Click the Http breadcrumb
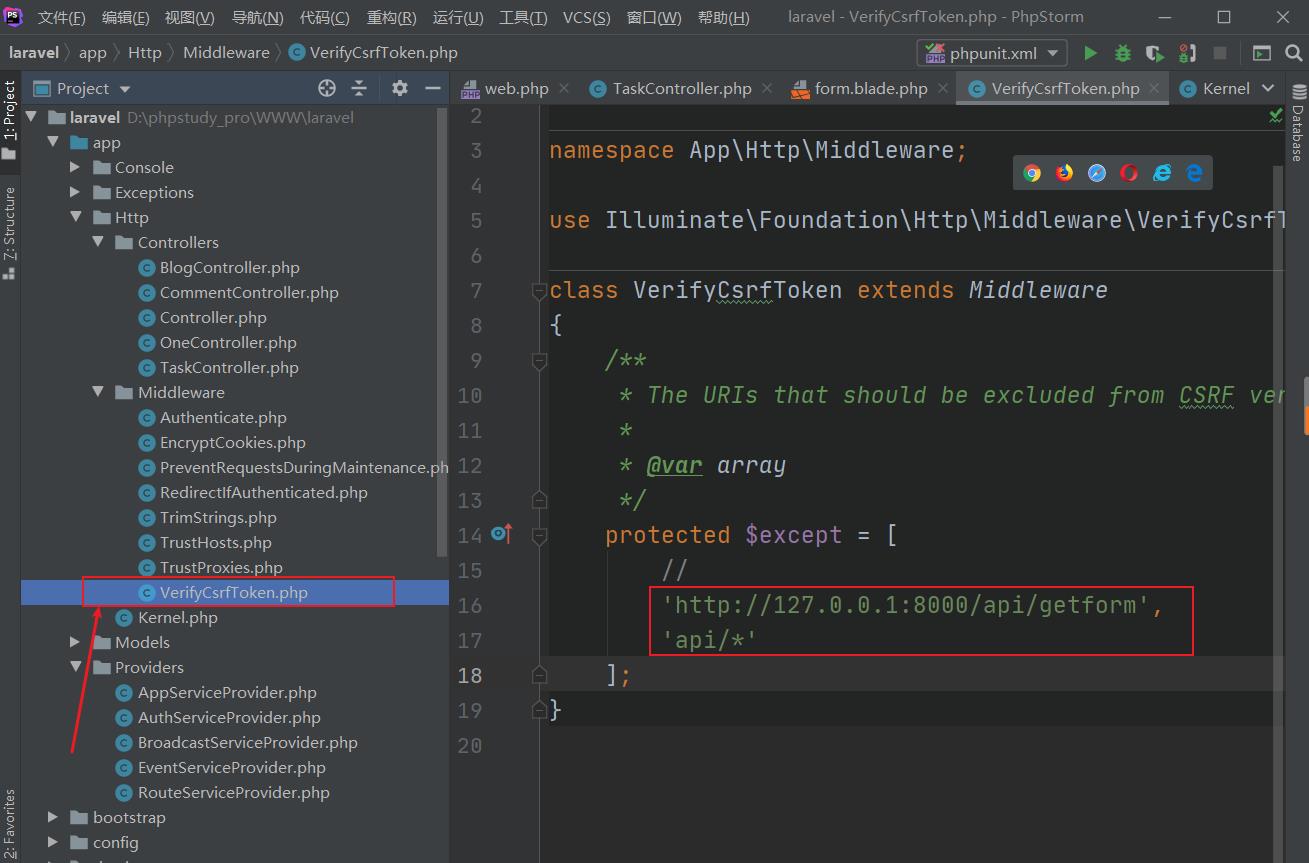The width and height of the screenshot is (1309, 863). tap(145, 53)
